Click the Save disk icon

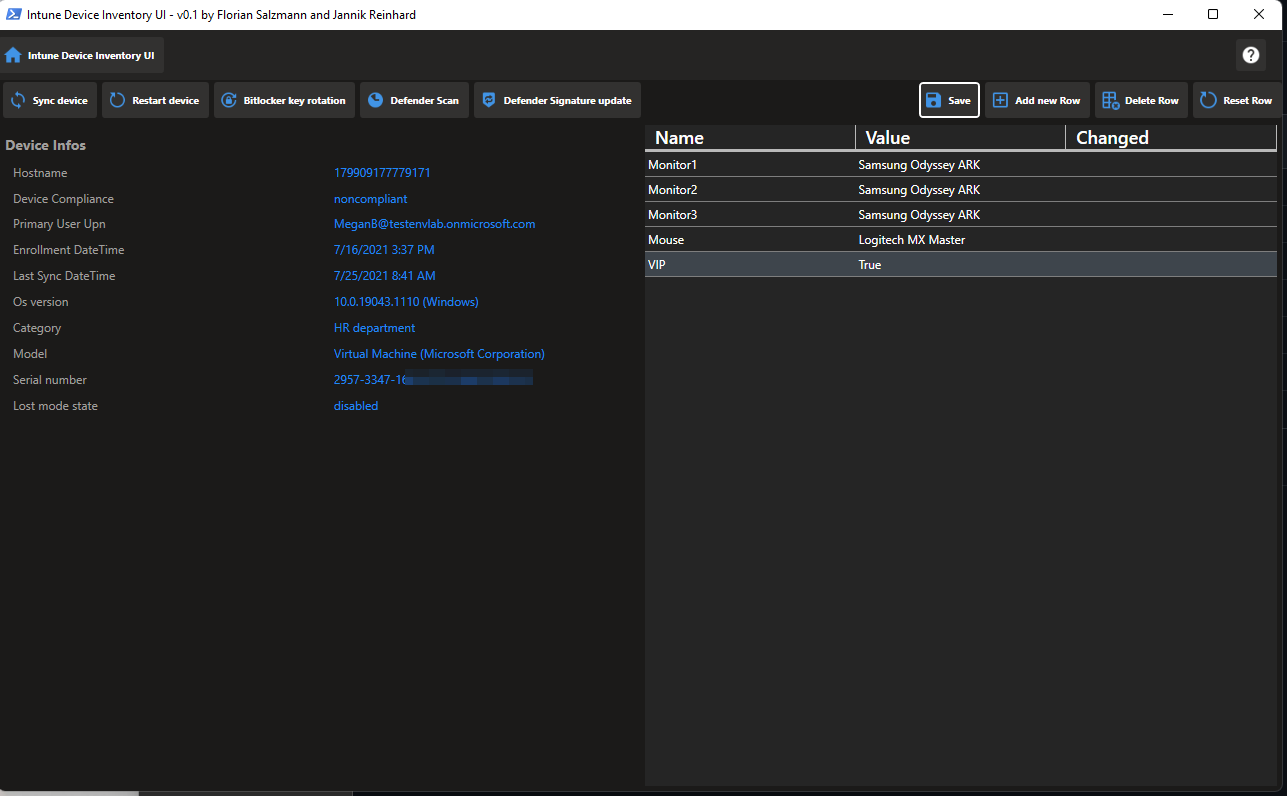[934, 100]
